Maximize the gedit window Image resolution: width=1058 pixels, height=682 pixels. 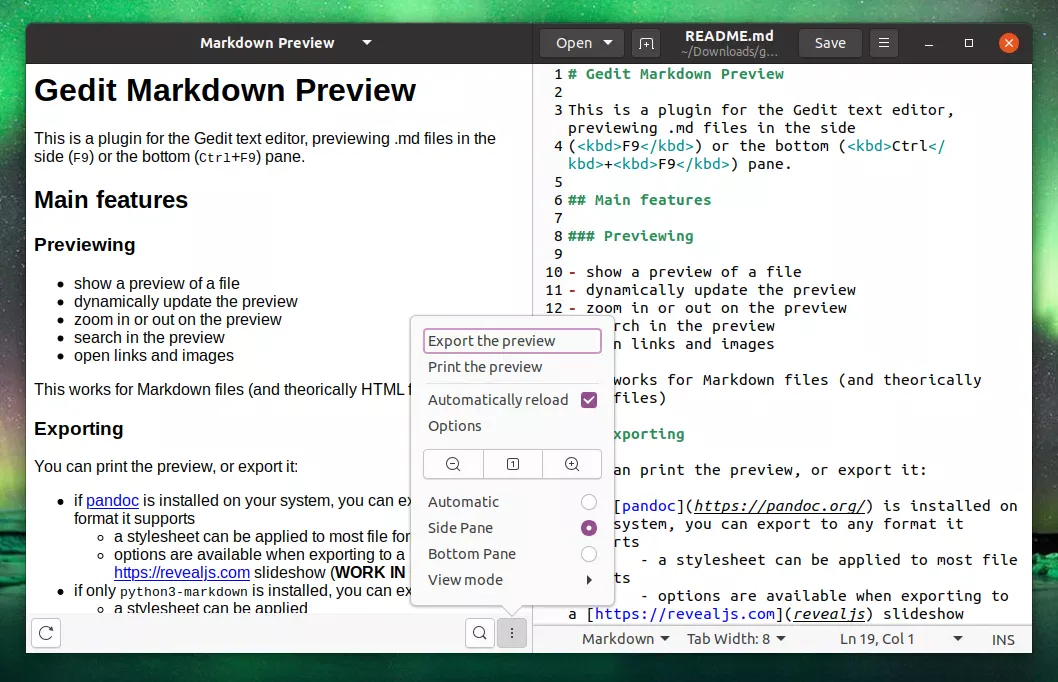(969, 43)
